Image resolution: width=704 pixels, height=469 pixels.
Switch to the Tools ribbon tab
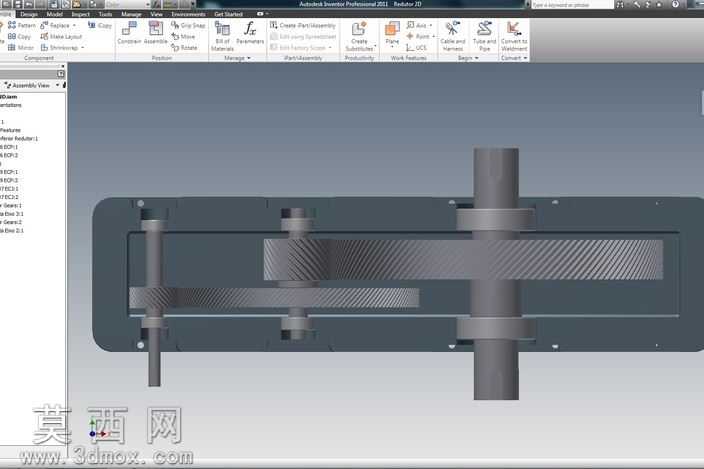[105, 14]
